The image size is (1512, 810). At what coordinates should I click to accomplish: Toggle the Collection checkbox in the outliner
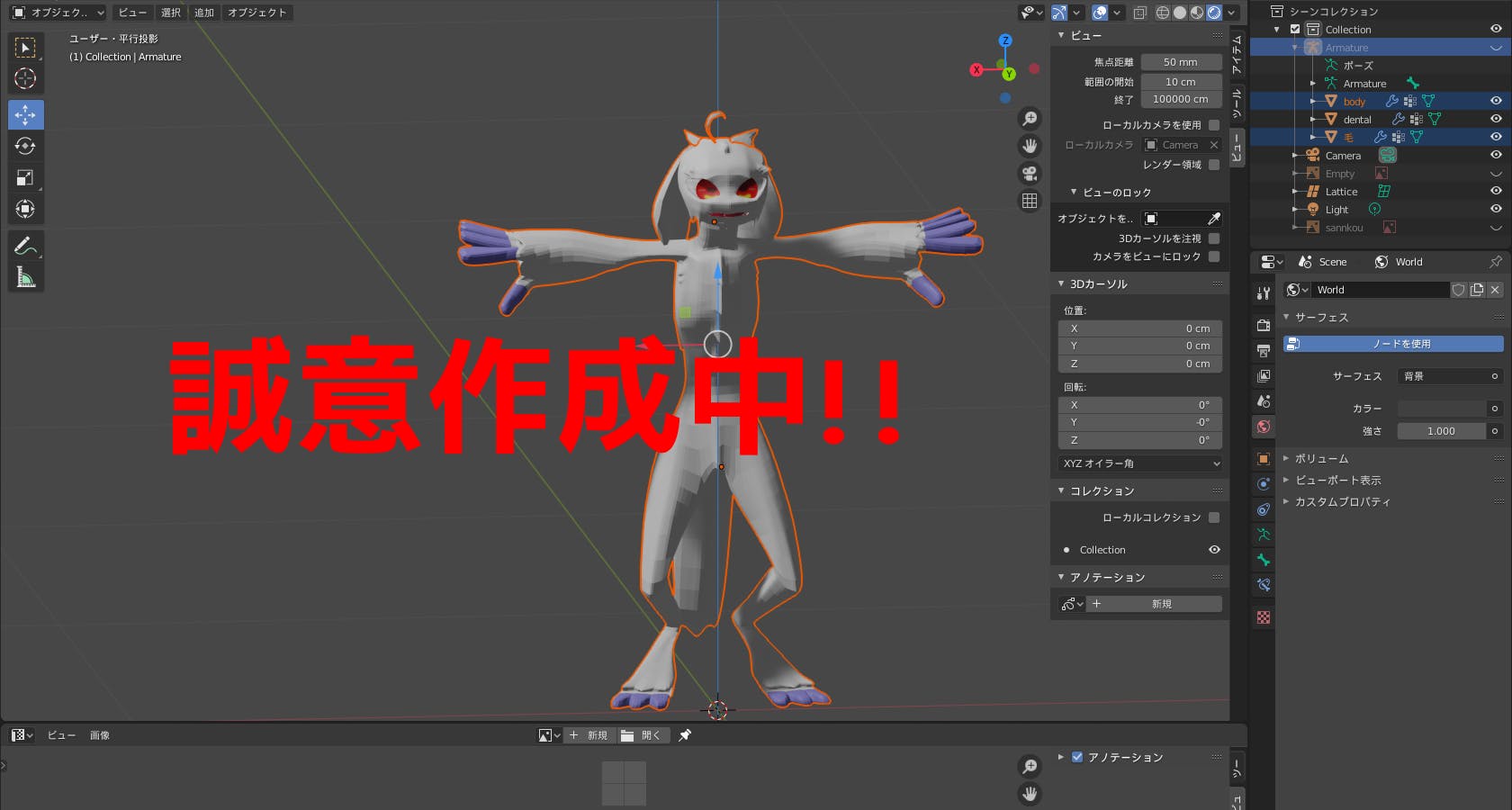[1296, 29]
